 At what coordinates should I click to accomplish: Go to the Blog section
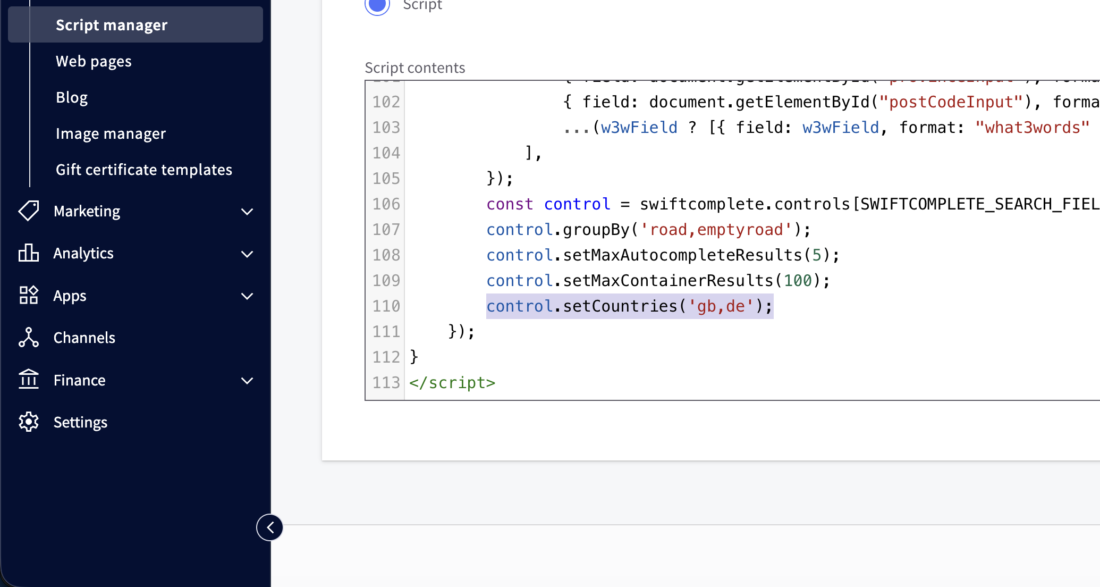coord(72,97)
